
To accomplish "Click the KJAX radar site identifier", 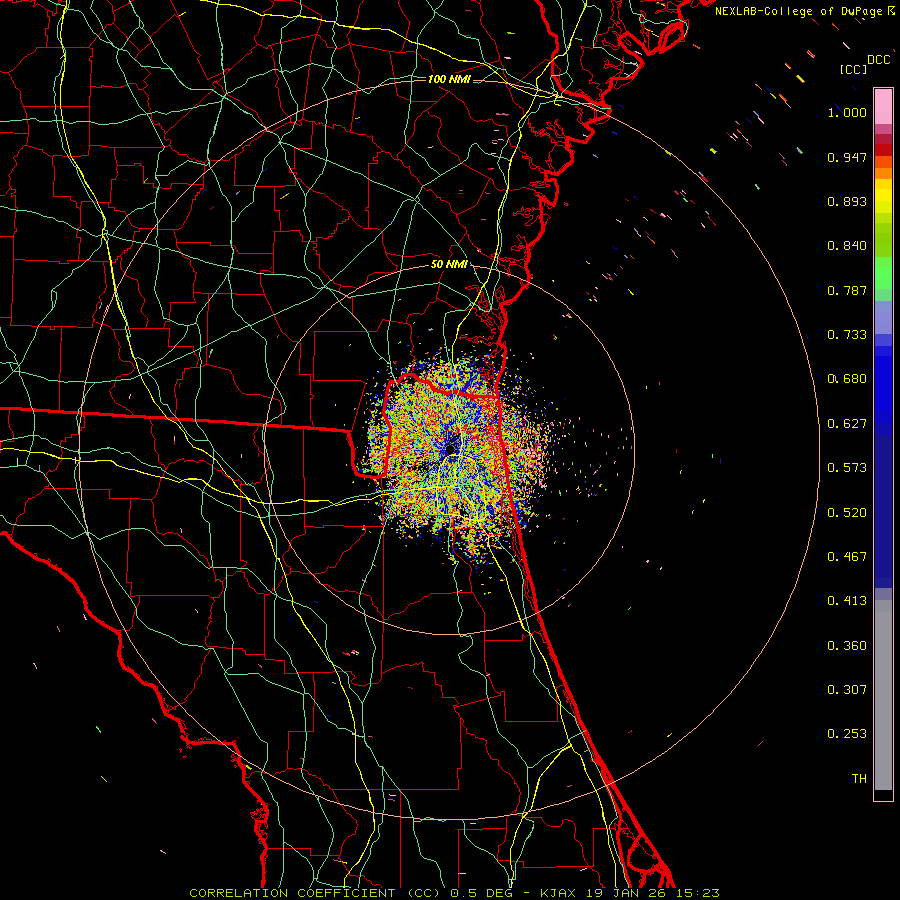I will pyautogui.click(x=557, y=893).
